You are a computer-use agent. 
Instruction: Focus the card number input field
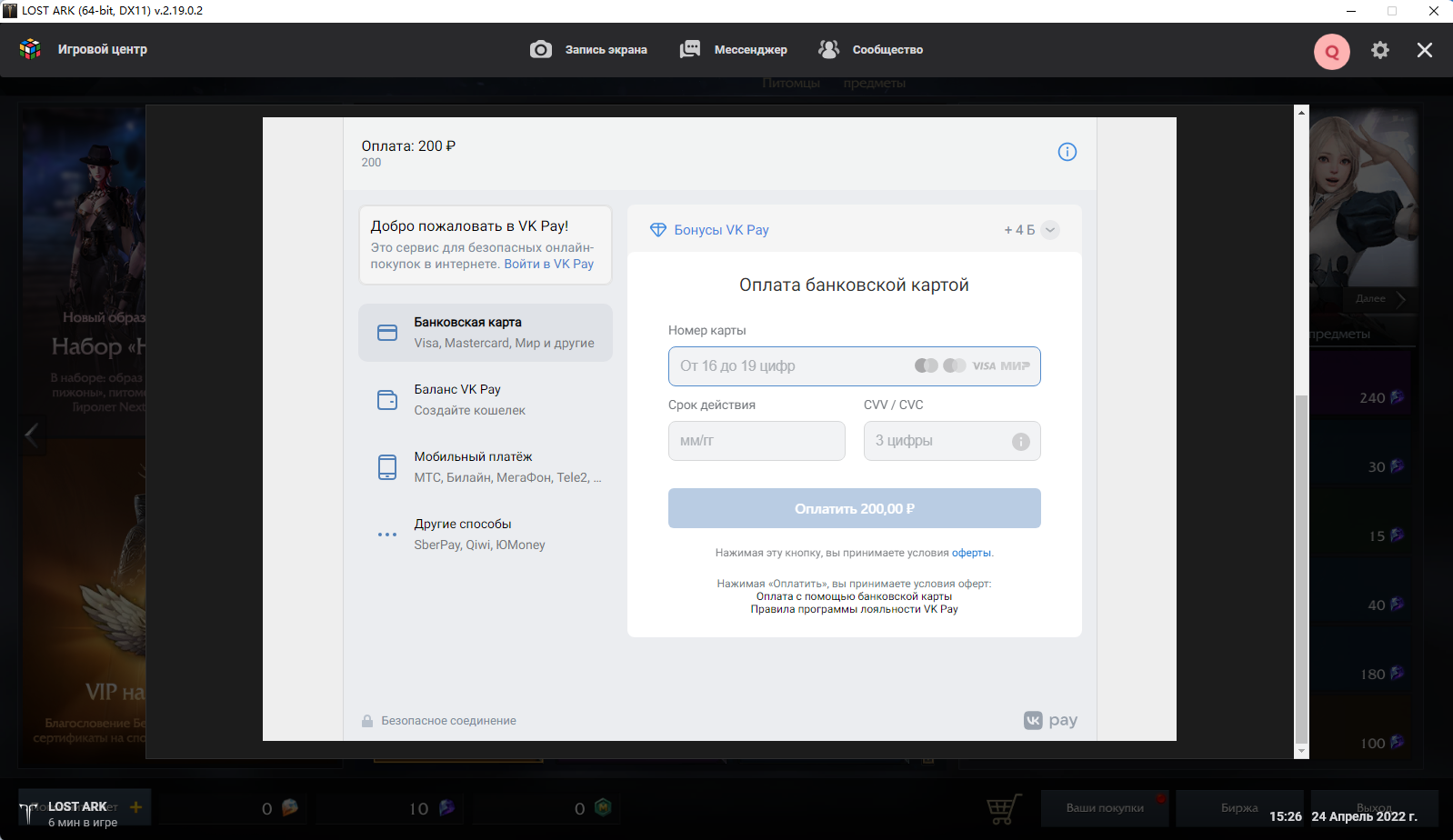click(855, 366)
